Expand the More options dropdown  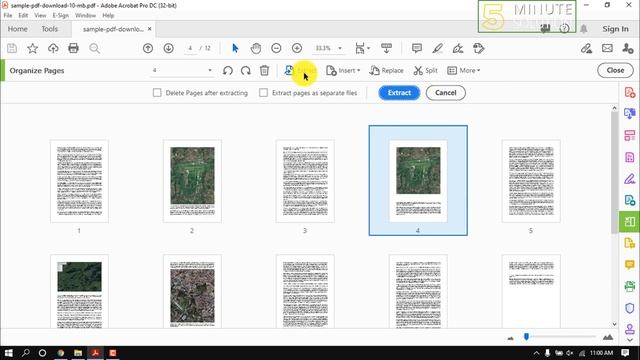pos(464,71)
